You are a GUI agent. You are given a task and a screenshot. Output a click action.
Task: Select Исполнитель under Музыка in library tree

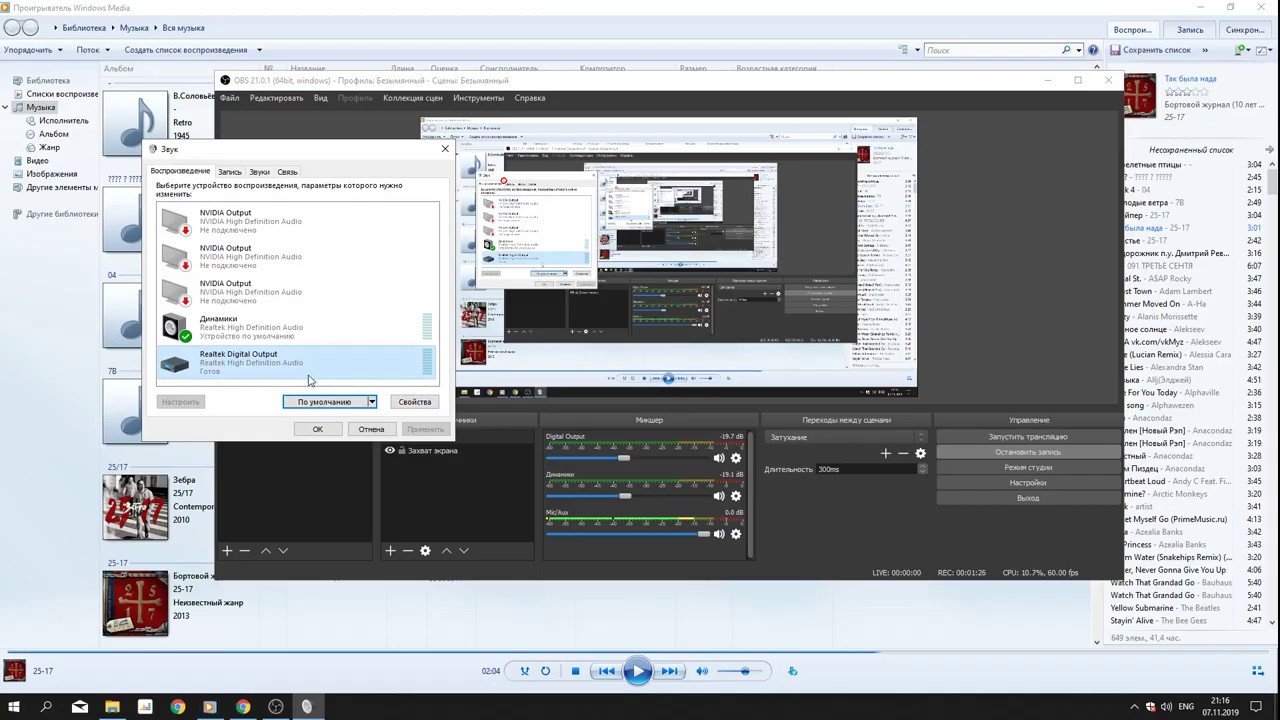coord(64,120)
